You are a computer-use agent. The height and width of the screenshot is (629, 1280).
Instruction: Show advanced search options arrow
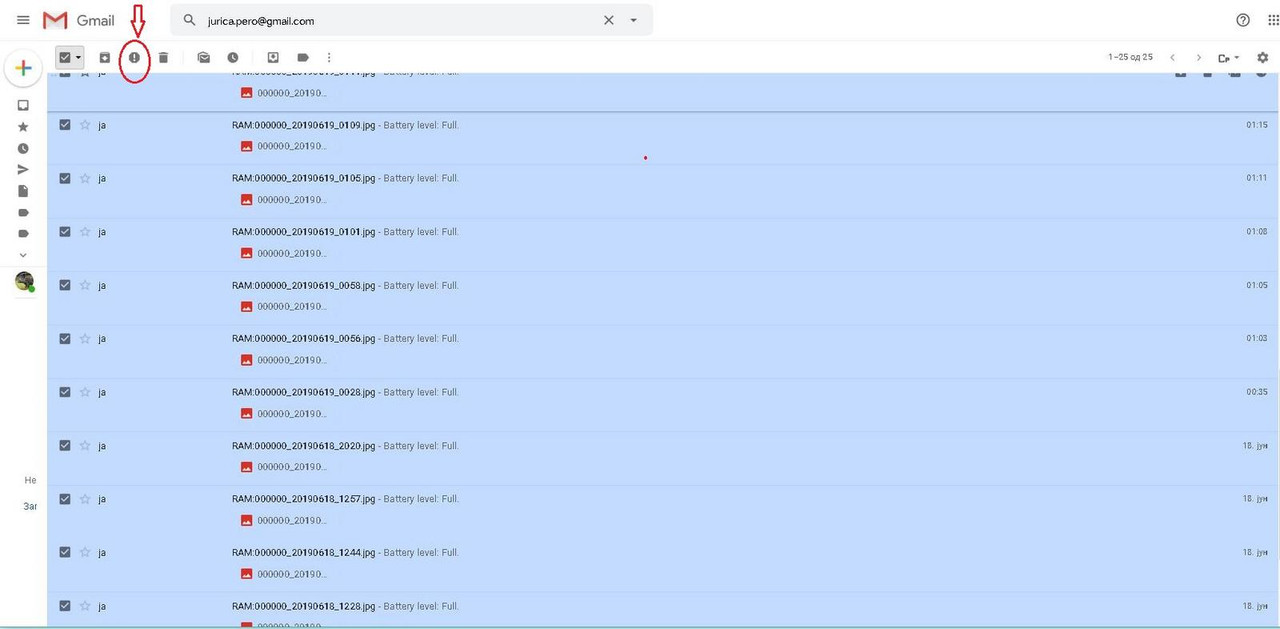click(x=633, y=20)
